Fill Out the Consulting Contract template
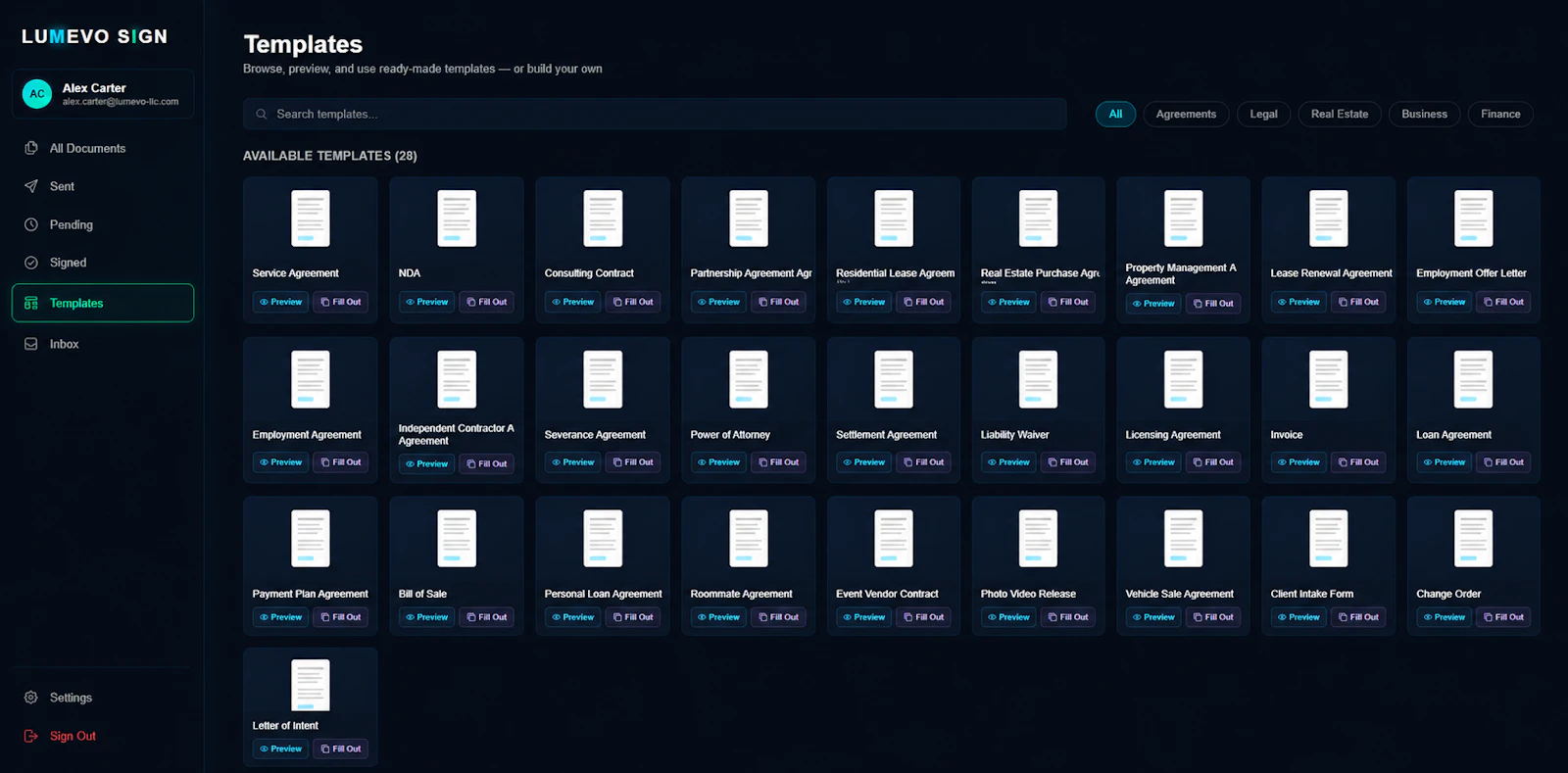 pos(633,302)
